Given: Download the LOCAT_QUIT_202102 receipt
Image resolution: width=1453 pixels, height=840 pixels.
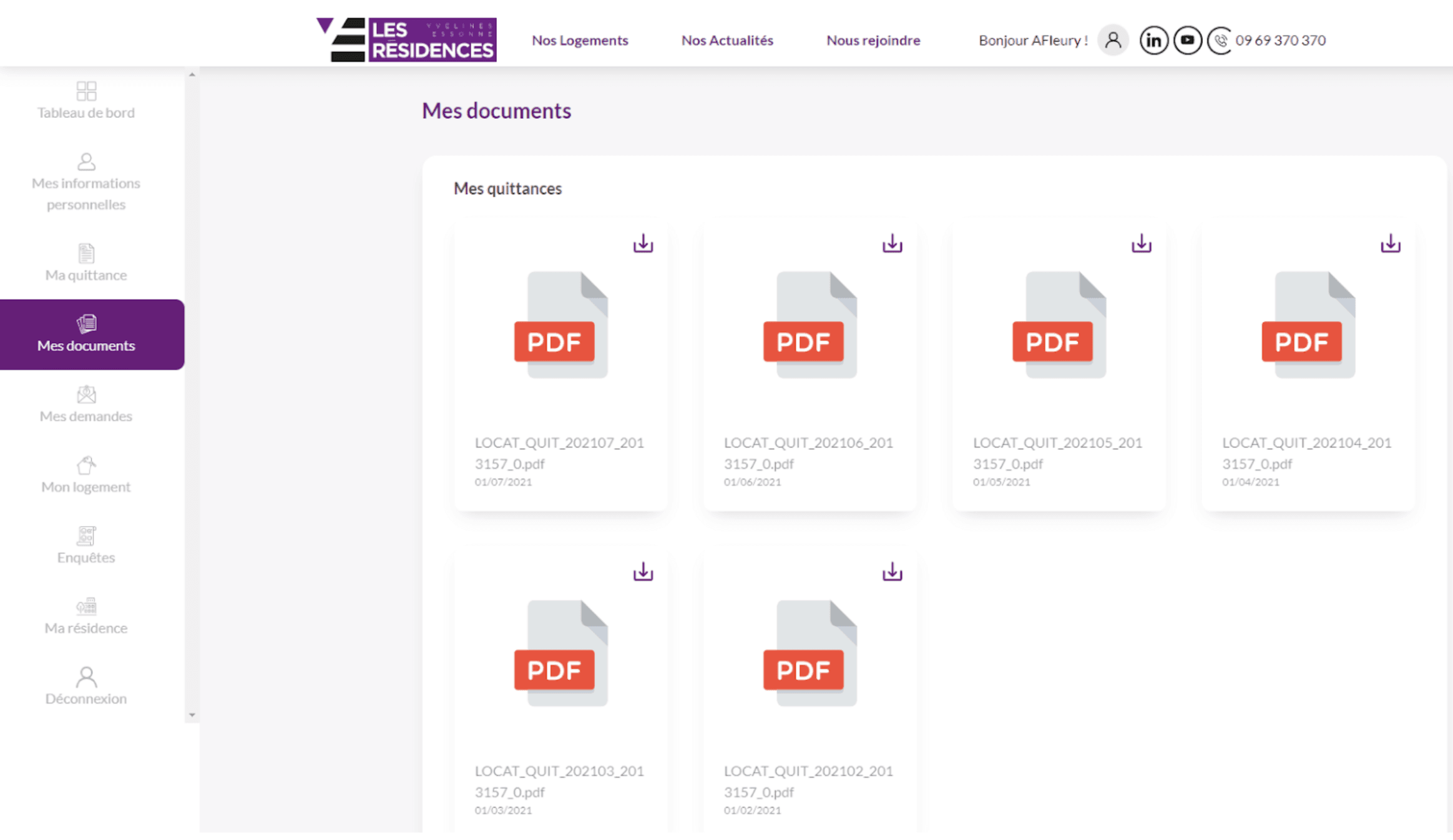Looking at the screenshot, I should pos(892,572).
